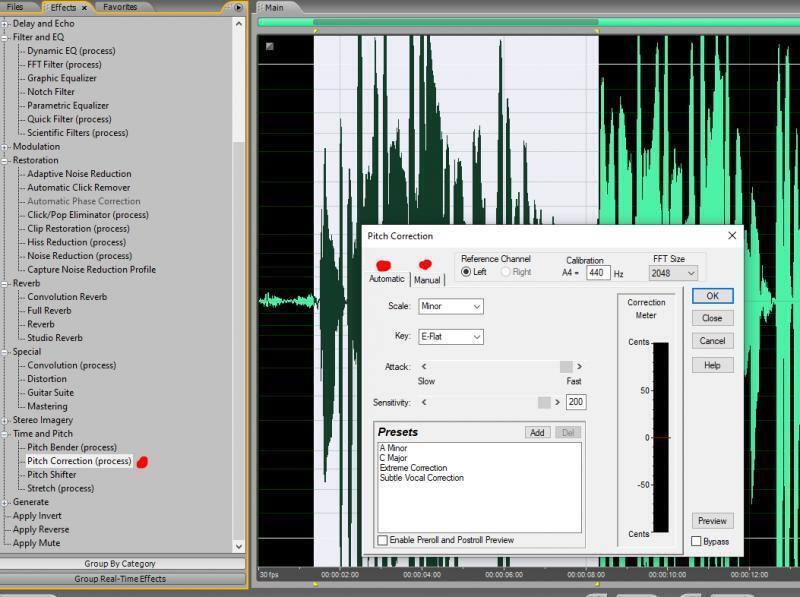Switch to the Automatic tab
Viewport: 800px width, 597px height.
(387, 279)
